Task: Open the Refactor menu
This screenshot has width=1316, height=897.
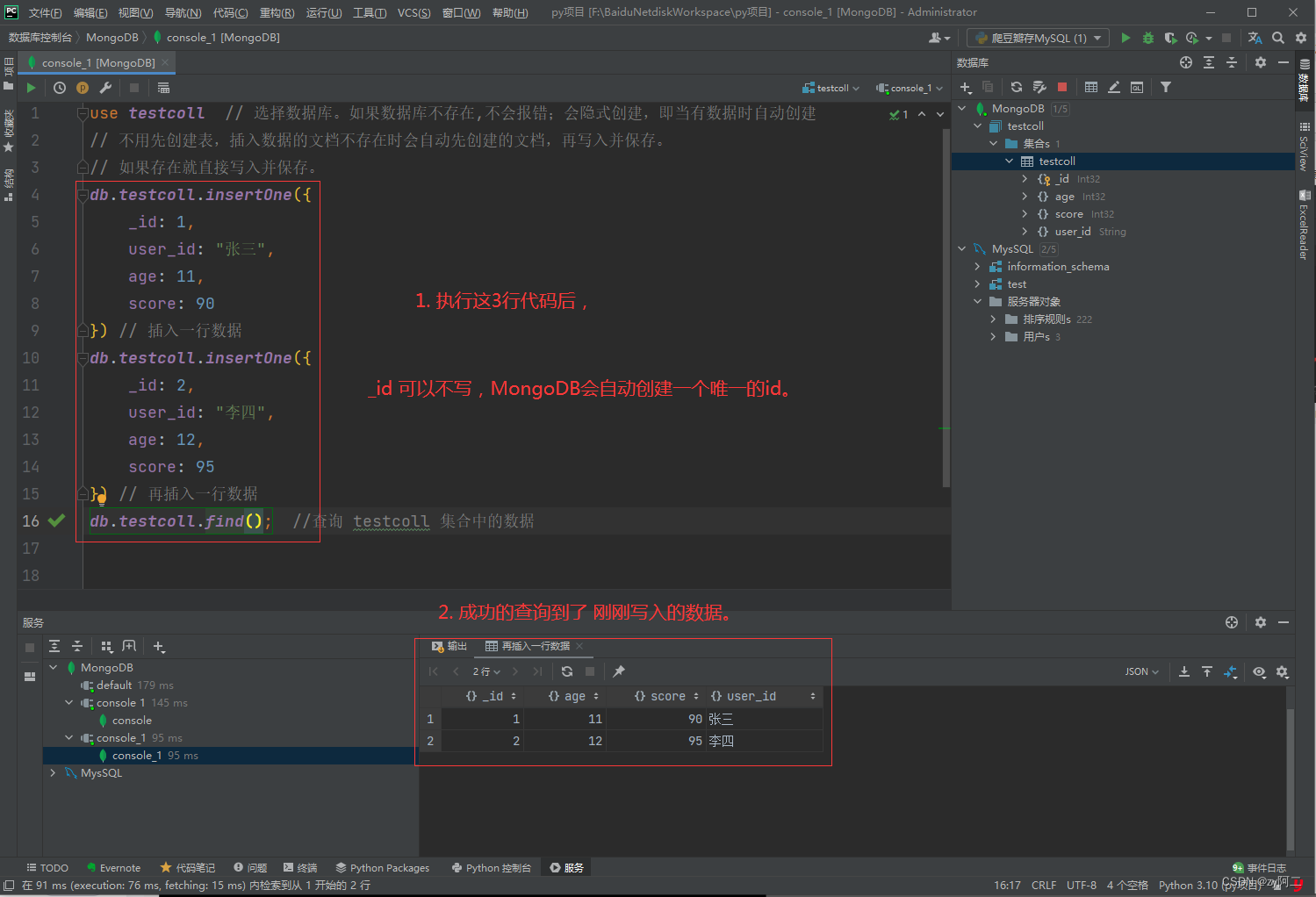Action: click(x=277, y=12)
